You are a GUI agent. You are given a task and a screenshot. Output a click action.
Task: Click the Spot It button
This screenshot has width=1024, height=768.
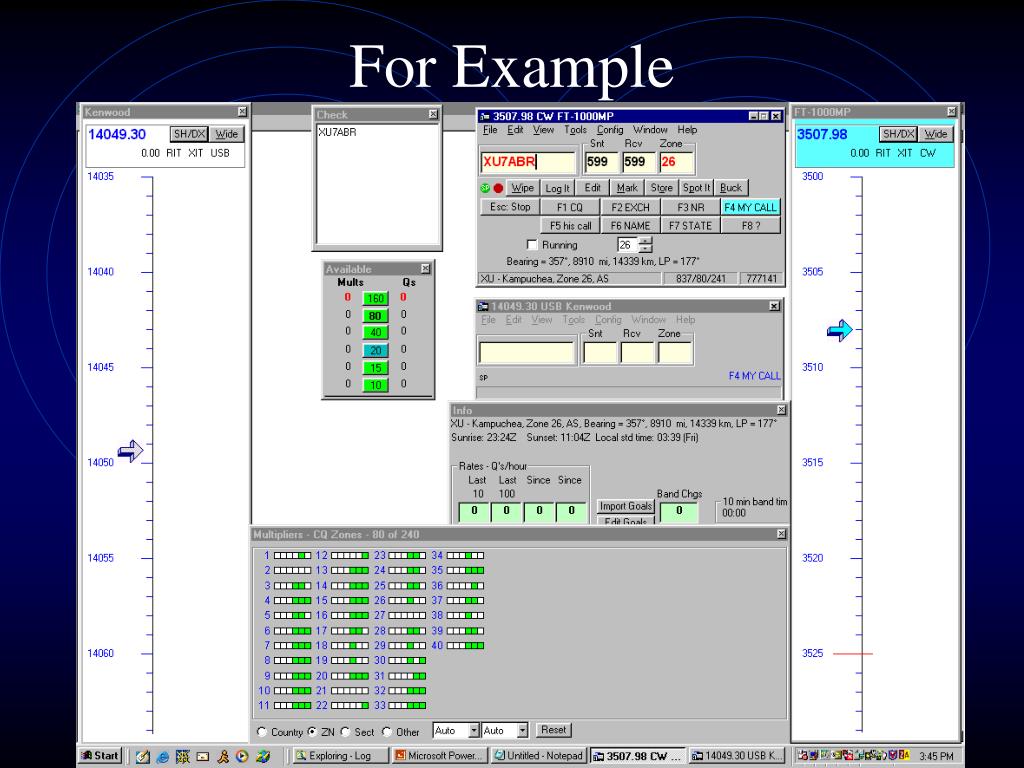point(696,188)
